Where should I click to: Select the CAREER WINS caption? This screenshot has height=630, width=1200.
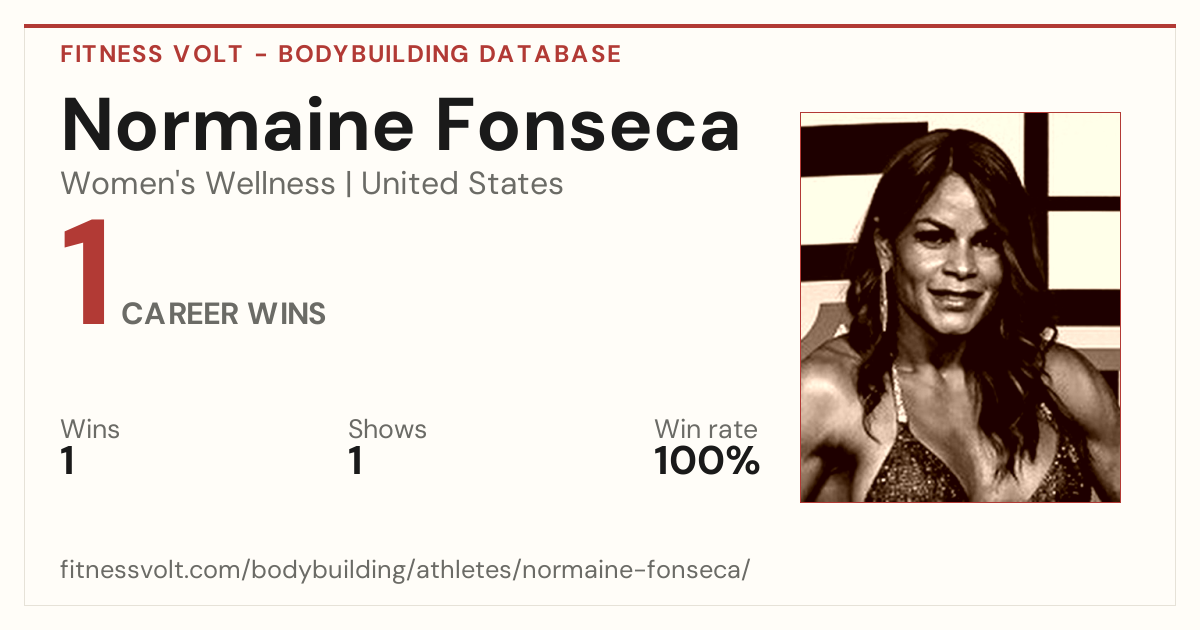pos(224,314)
